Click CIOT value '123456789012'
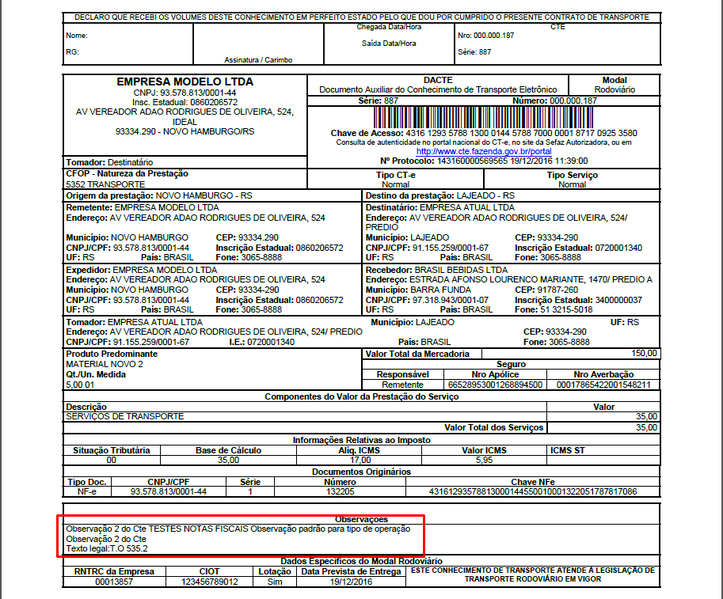This screenshot has width=723, height=599. coord(209,582)
